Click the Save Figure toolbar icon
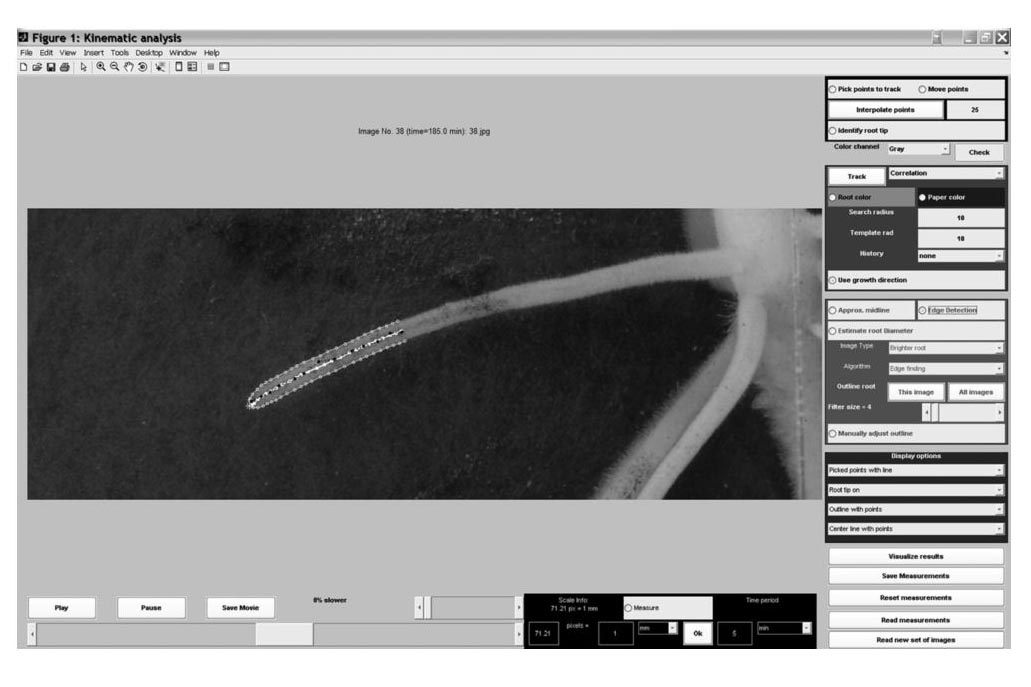Screen dimensions: 1031x687 tap(50, 67)
